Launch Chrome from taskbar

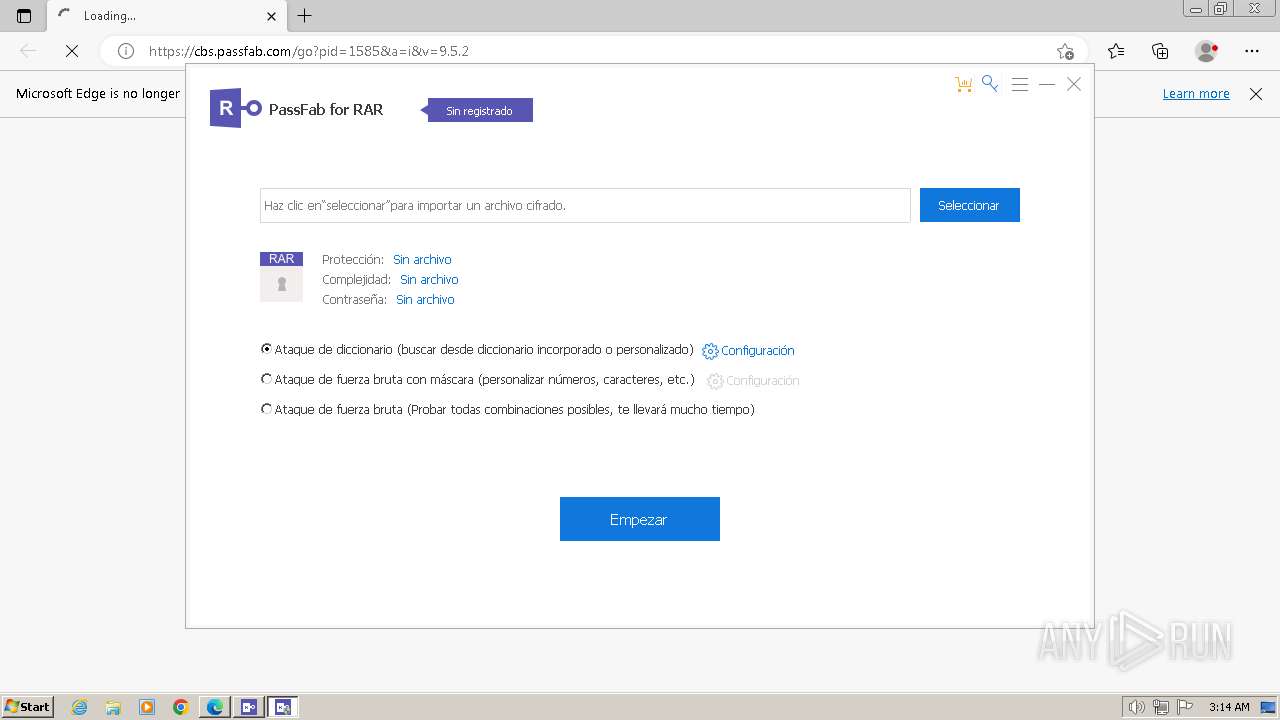coord(181,707)
